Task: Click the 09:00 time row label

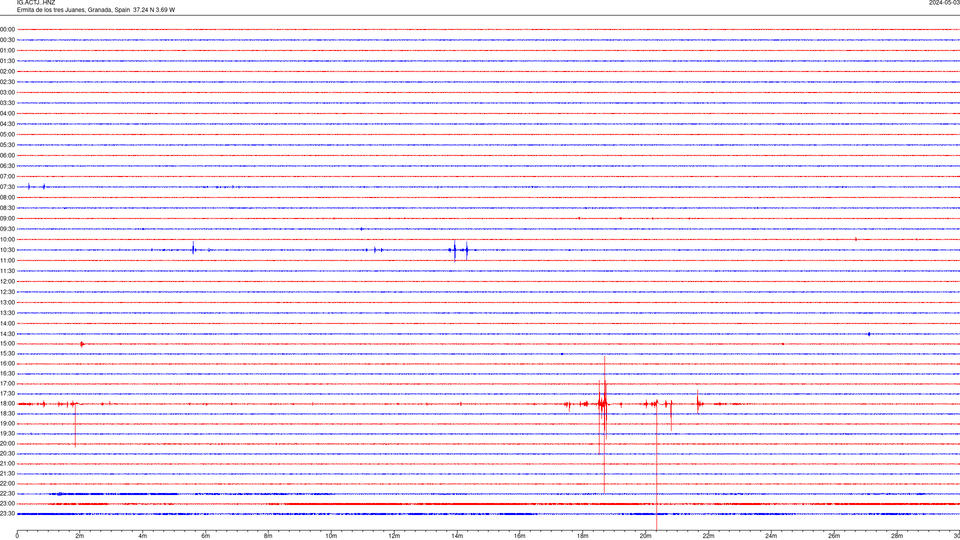Action: [7, 219]
